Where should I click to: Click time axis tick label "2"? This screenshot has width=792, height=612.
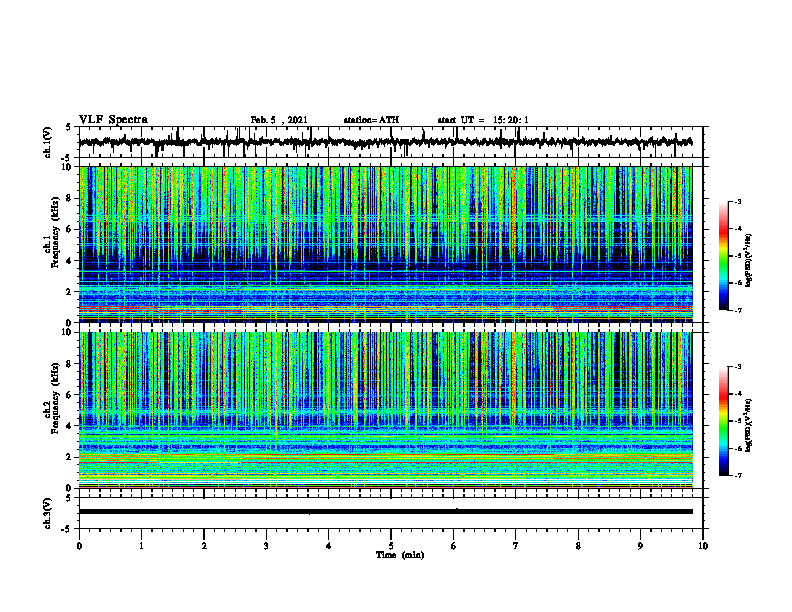(204, 546)
